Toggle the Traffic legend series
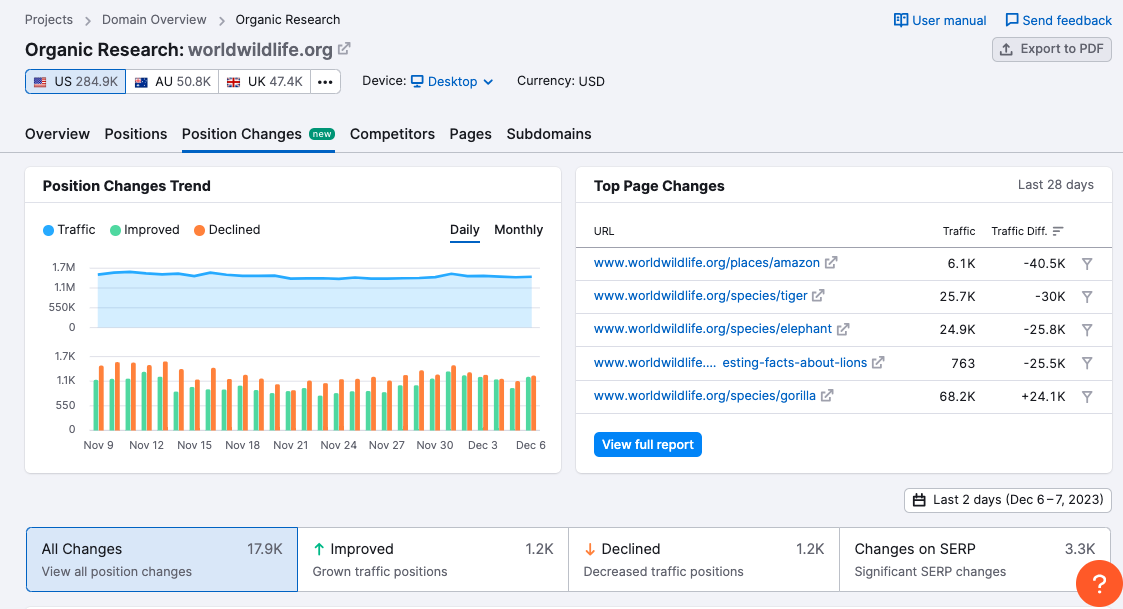The image size is (1123, 609). (x=69, y=230)
